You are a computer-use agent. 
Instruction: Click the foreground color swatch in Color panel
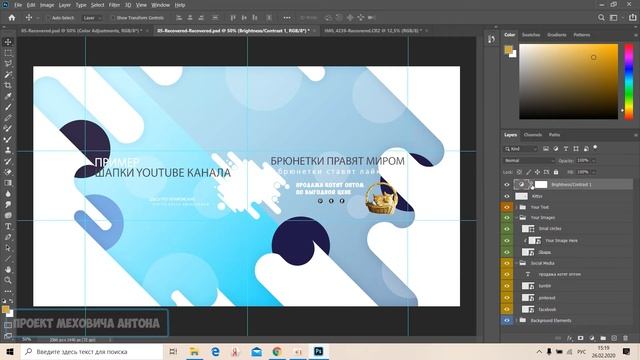(508, 50)
